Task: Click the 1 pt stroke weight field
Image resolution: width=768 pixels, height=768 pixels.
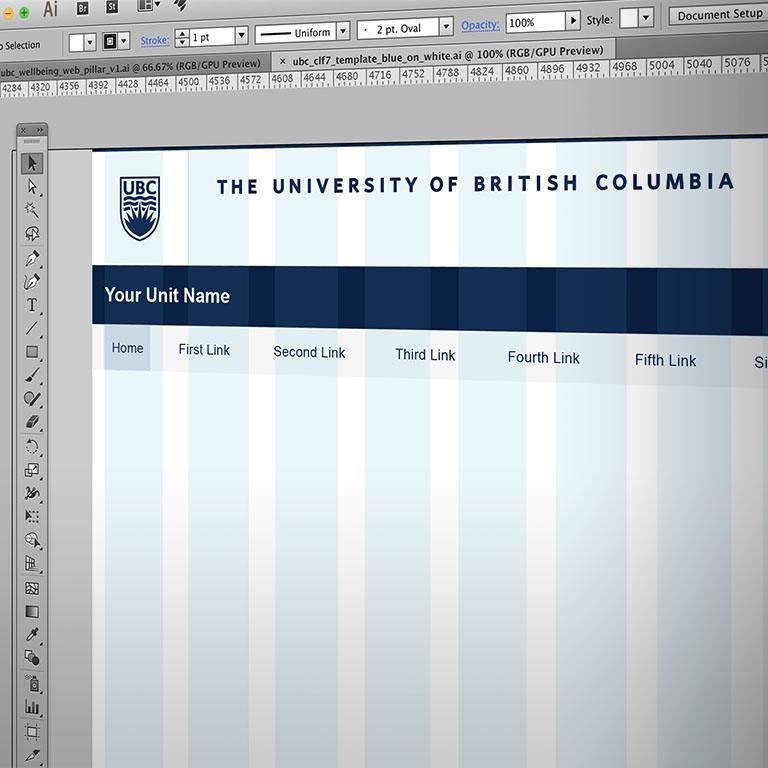Action: coord(212,37)
